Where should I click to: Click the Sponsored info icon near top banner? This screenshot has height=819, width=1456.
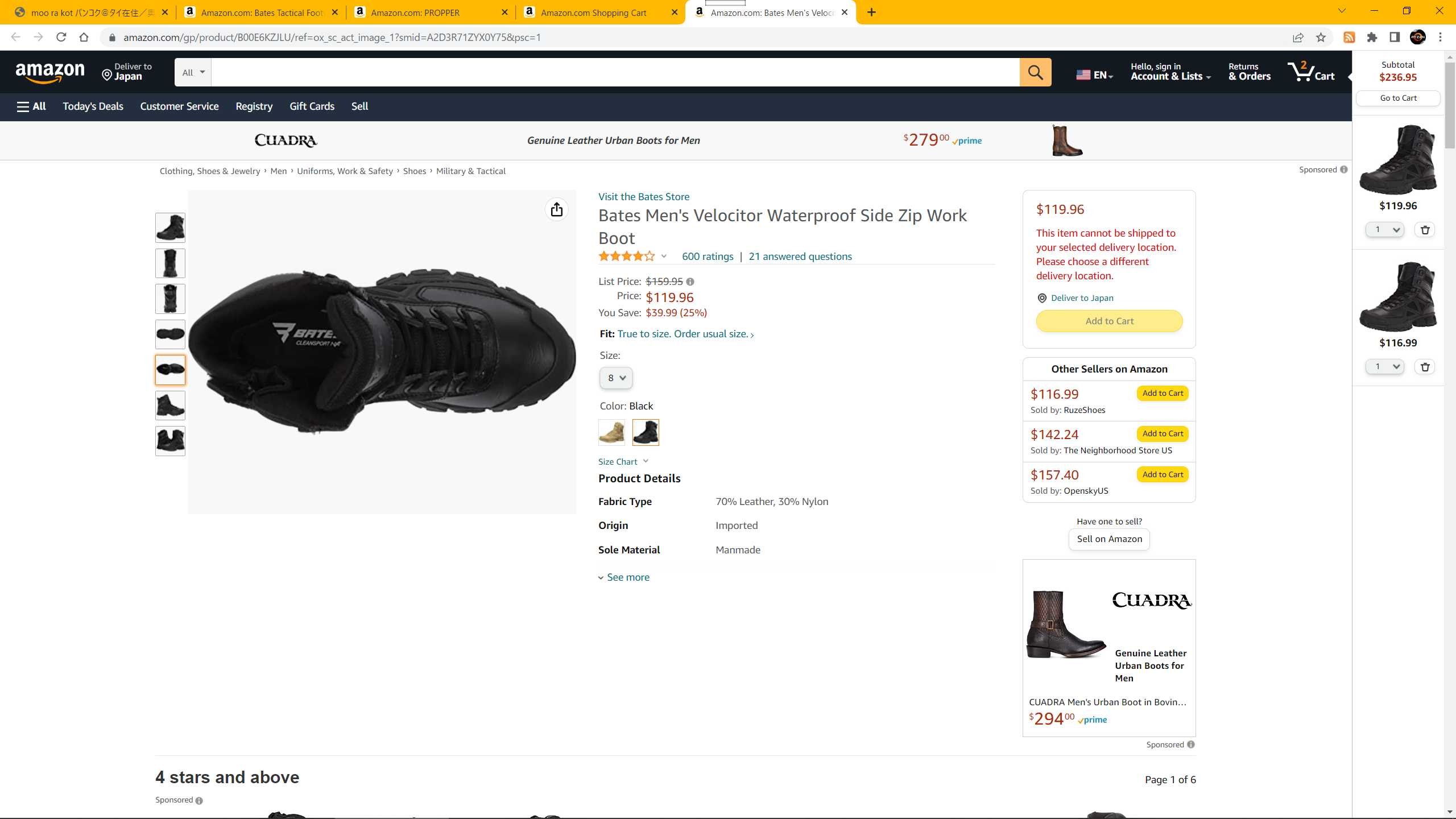point(1343,169)
